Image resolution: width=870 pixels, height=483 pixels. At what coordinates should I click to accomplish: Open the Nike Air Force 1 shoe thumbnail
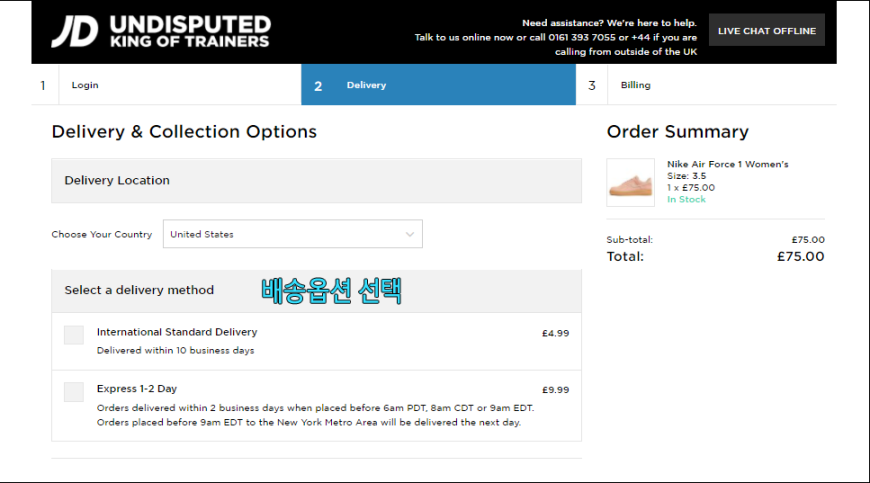click(x=630, y=182)
